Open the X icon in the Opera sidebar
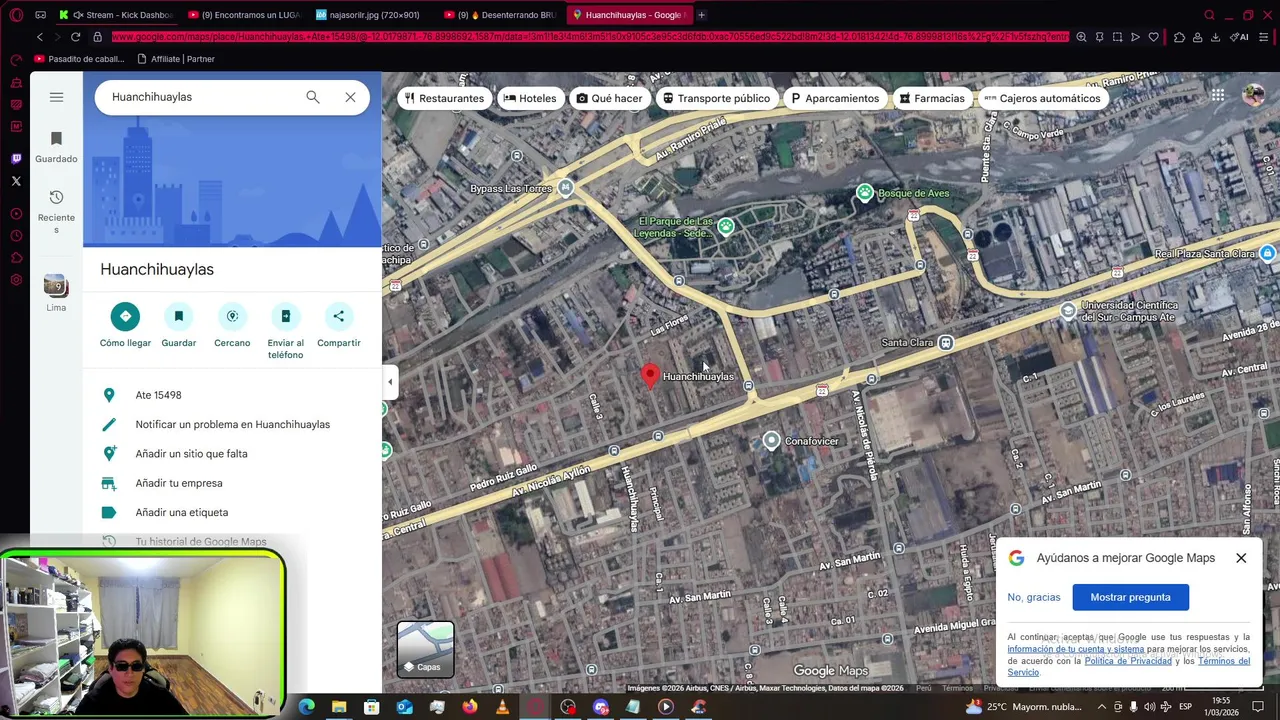This screenshot has height=720, width=1280. 16,181
